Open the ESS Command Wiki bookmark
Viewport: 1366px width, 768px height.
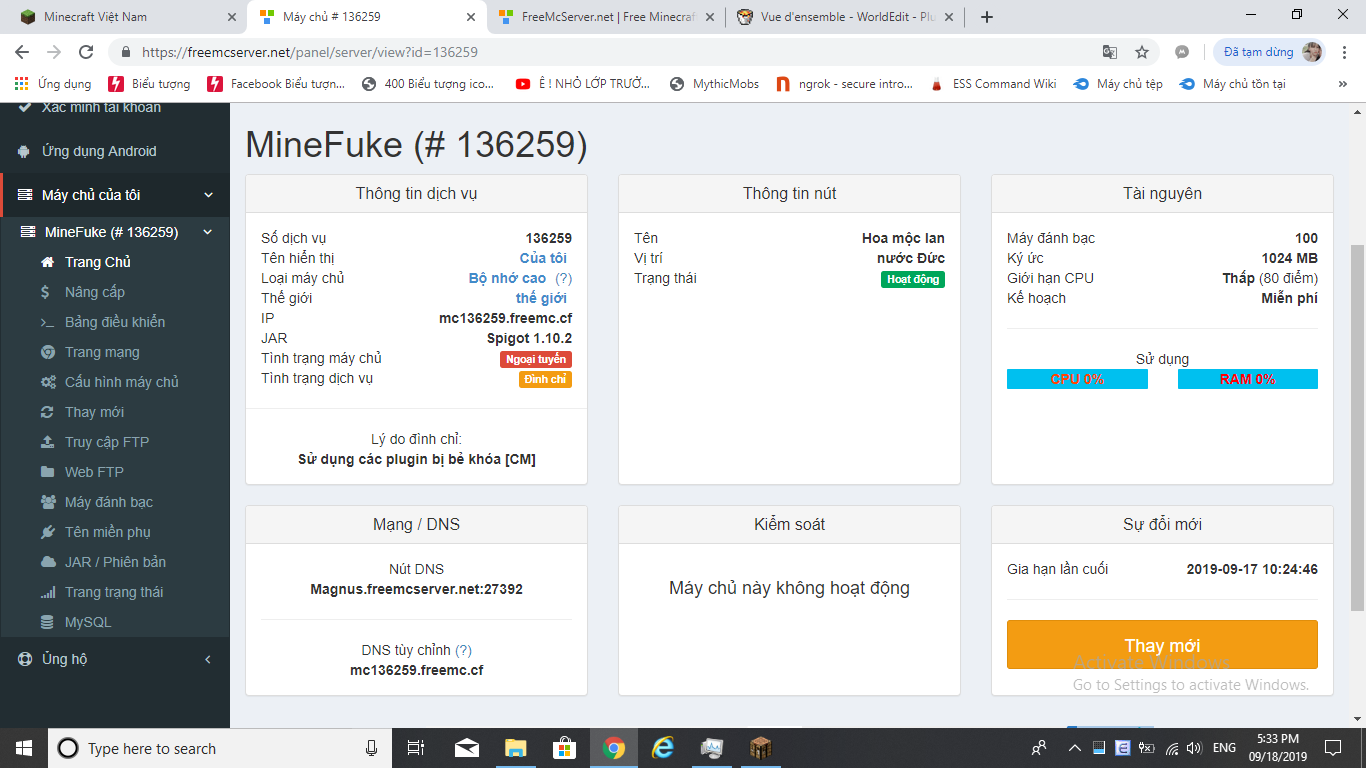click(993, 84)
